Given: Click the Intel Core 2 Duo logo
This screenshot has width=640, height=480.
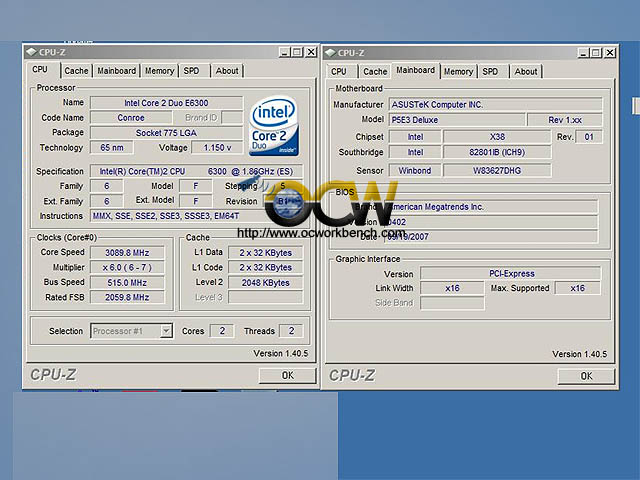Looking at the screenshot, I should click(x=273, y=126).
